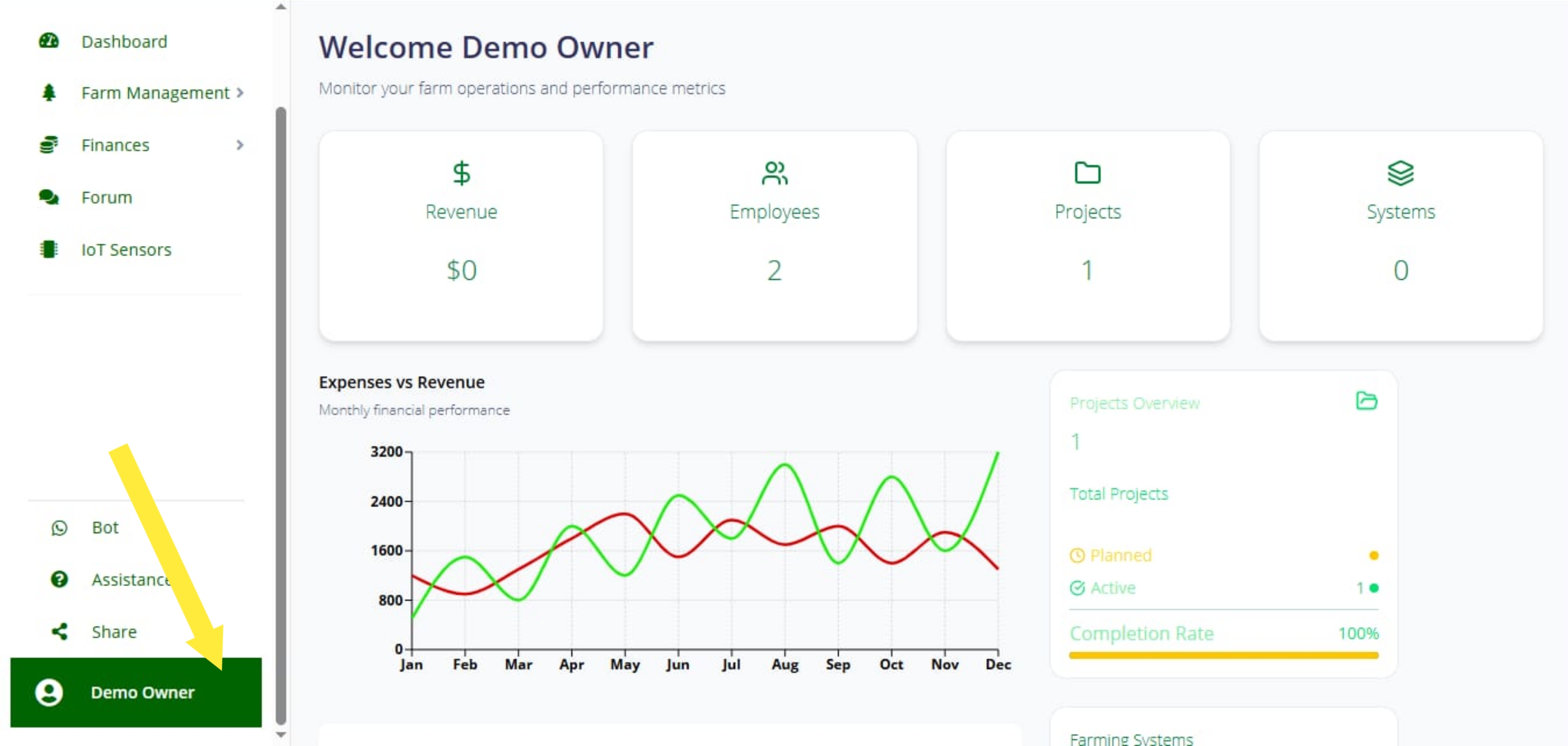Click the Completion Rate progress bar
This screenshot has width=1568, height=746.
1224,655
